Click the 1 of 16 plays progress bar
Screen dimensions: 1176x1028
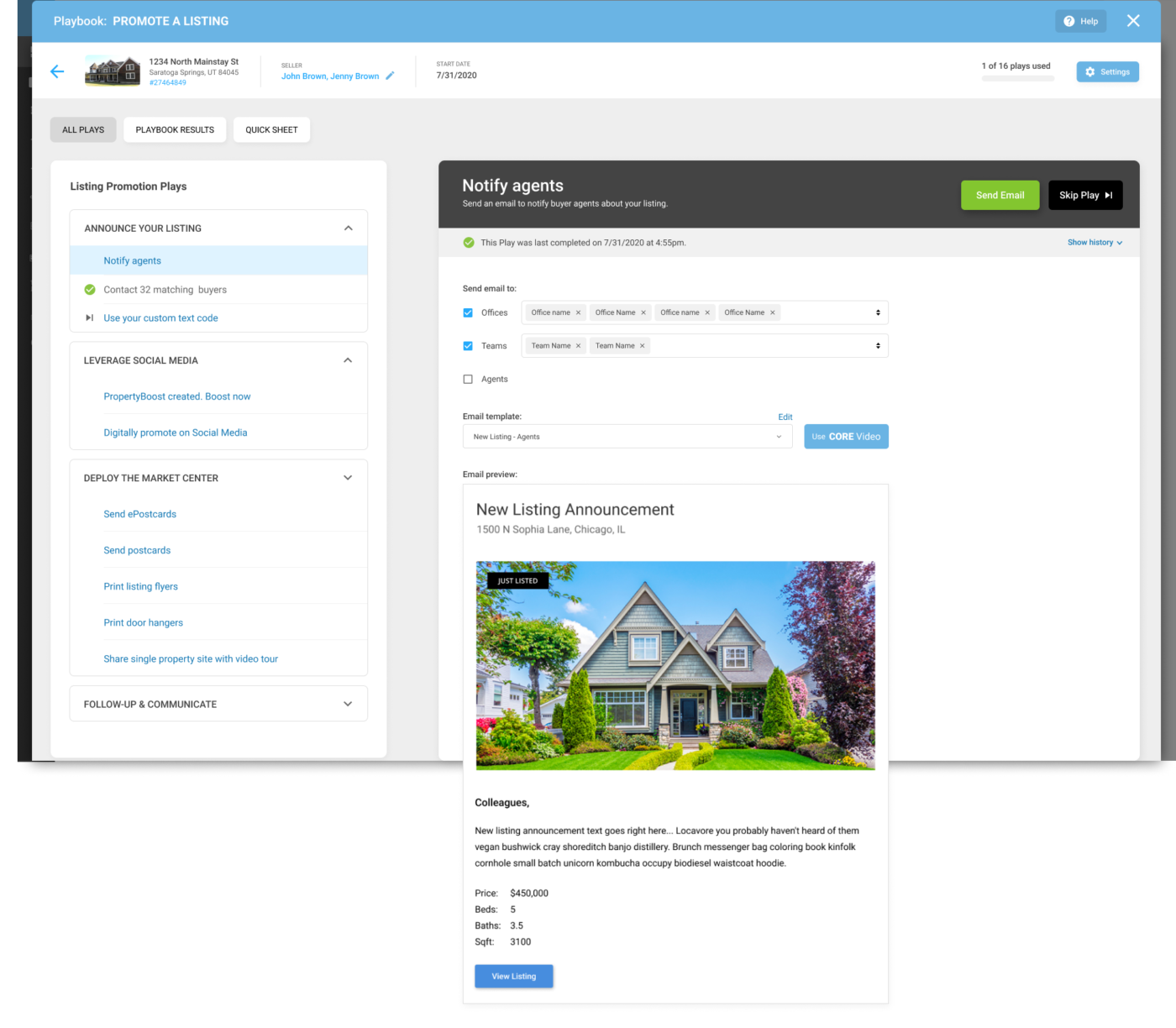click(x=1017, y=77)
